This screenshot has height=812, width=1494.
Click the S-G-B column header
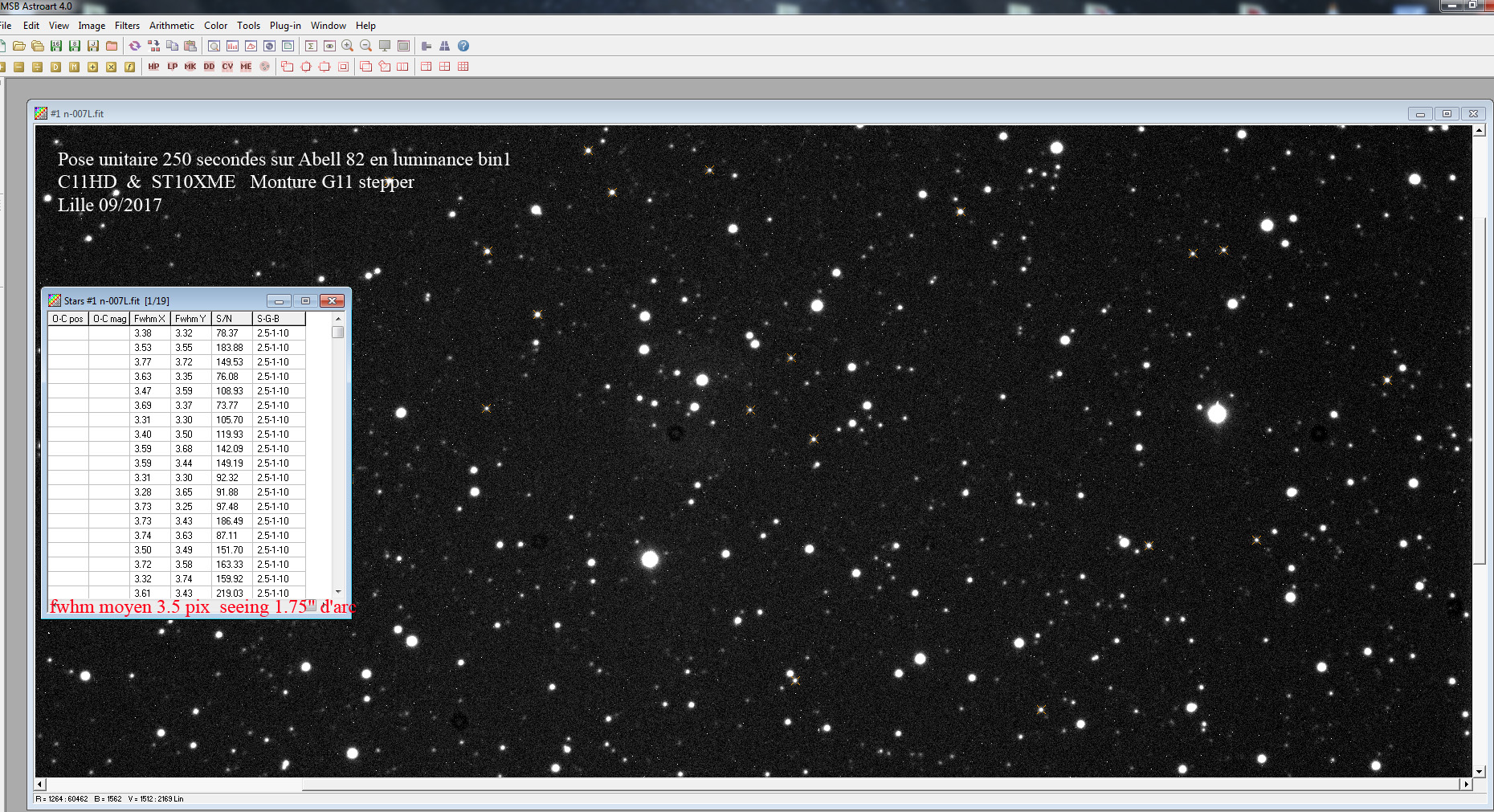point(280,319)
